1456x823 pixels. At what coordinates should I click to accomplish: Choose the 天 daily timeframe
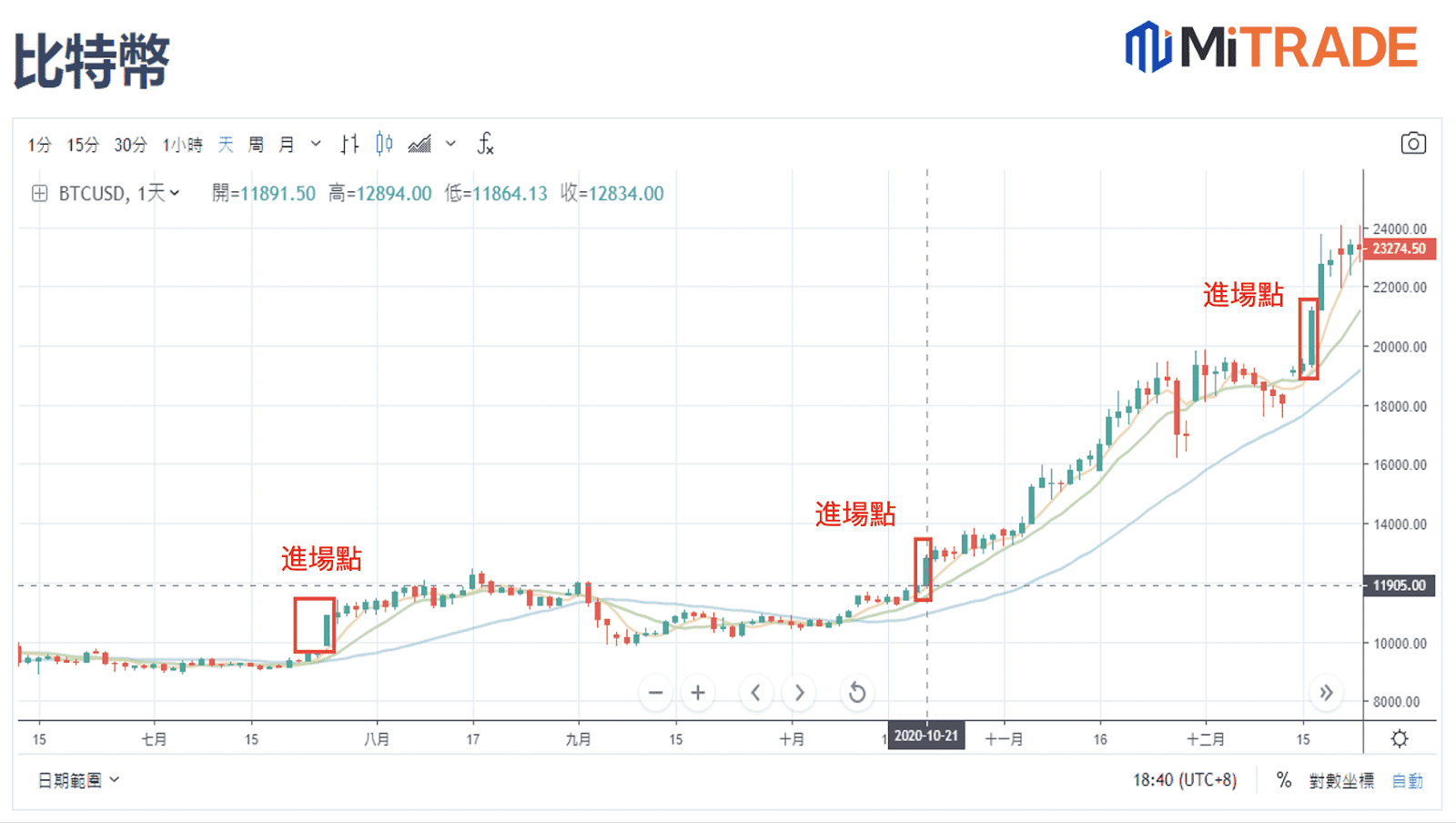pos(226,145)
